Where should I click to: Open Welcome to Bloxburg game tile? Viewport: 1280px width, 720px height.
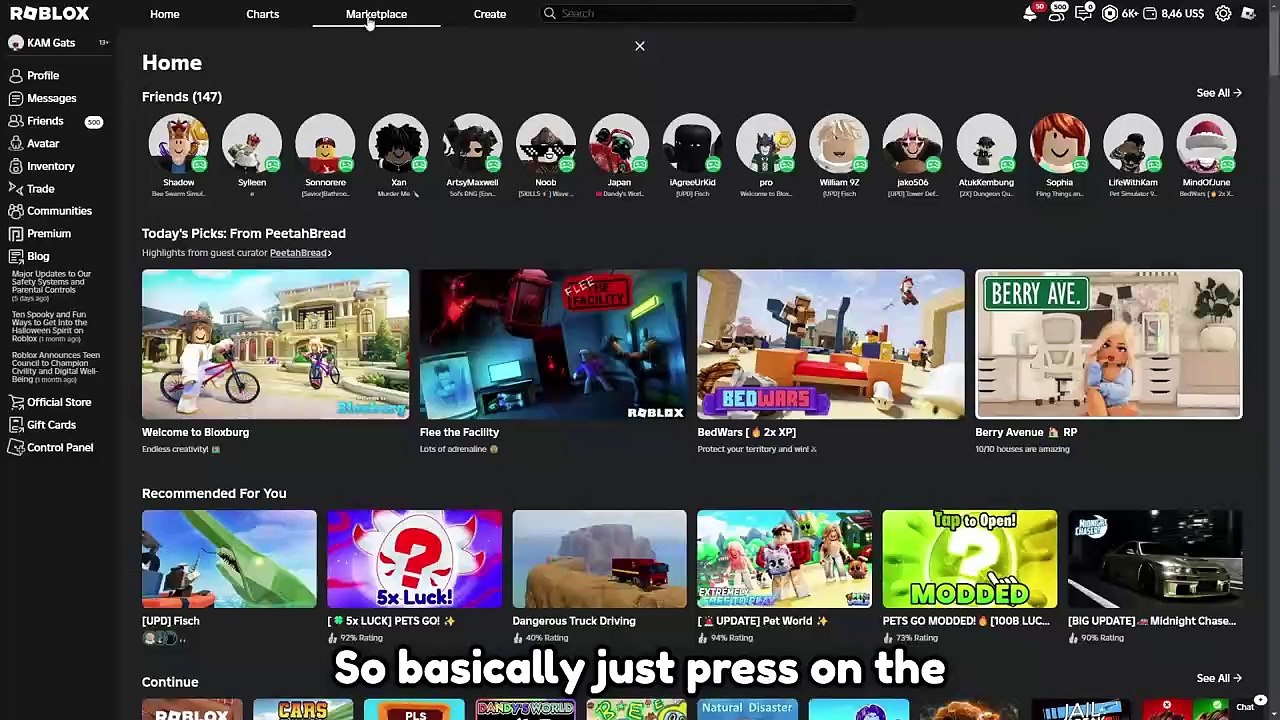tap(275, 344)
